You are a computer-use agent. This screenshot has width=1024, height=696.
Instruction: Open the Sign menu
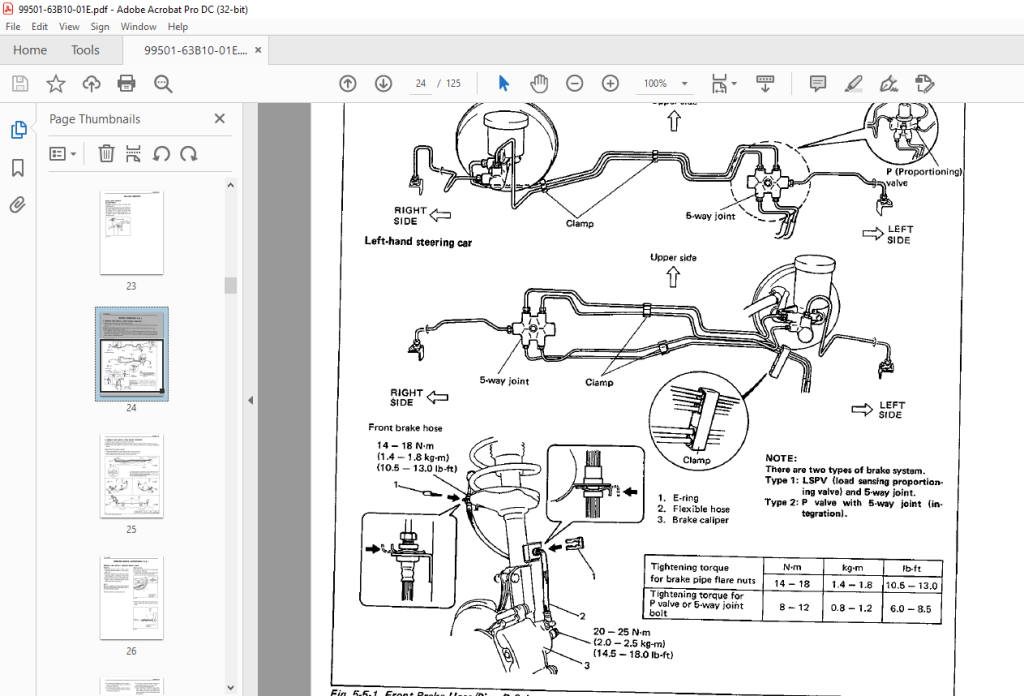click(100, 27)
